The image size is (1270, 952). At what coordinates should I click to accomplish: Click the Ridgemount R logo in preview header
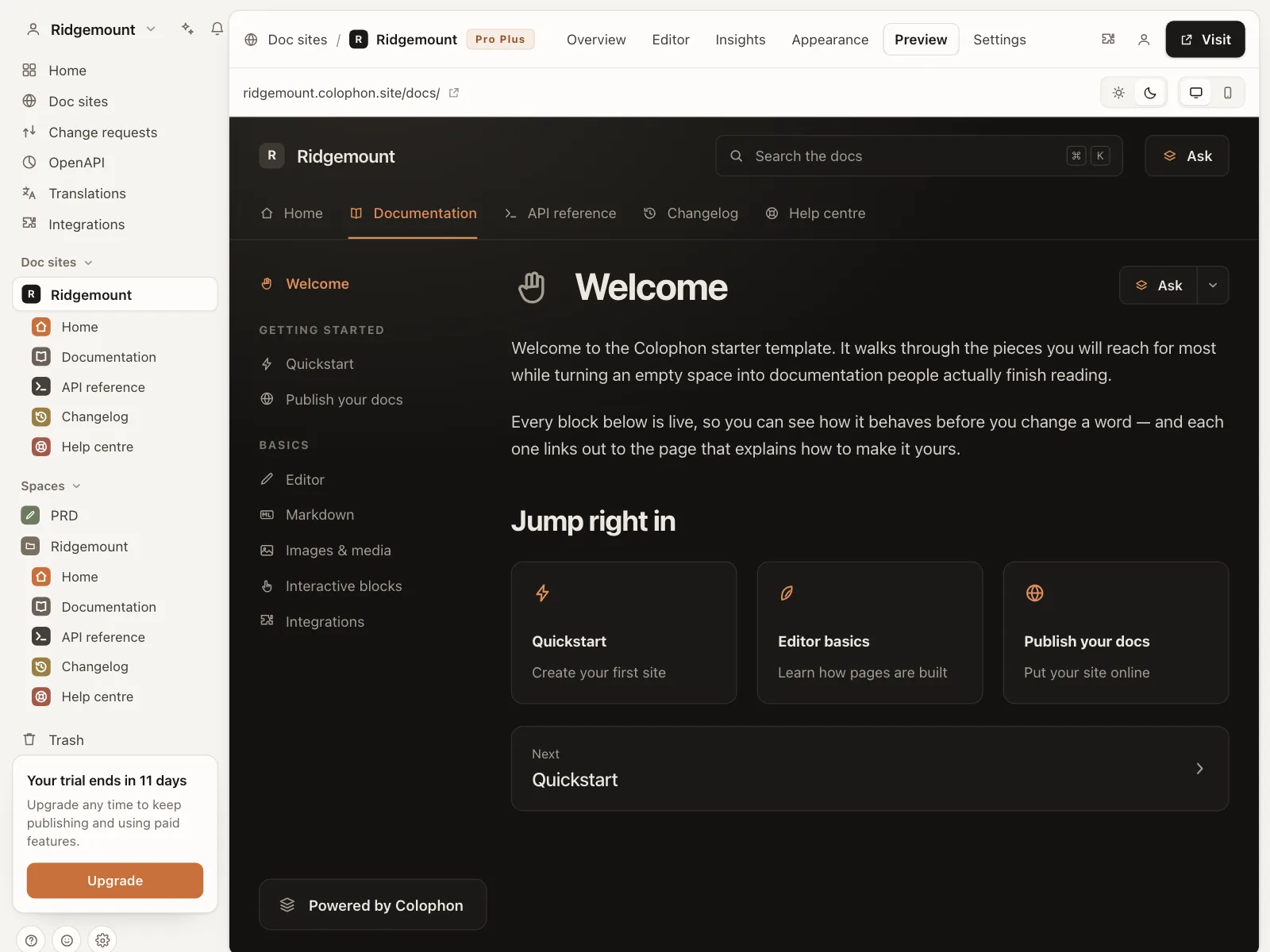pyautogui.click(x=271, y=155)
